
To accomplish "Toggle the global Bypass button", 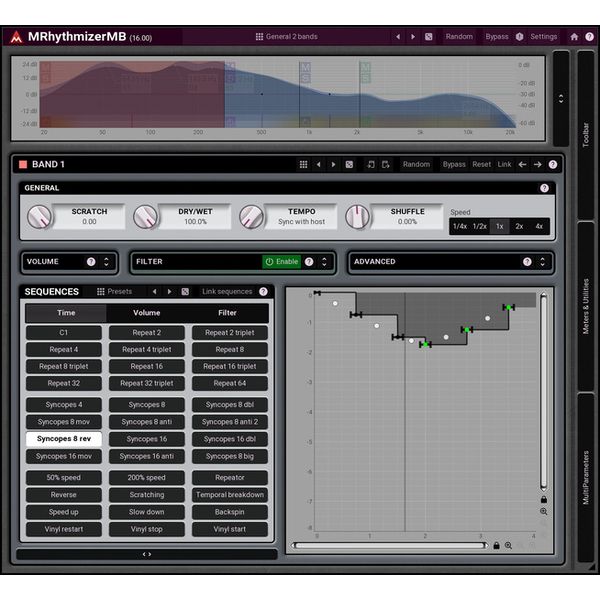I will (496, 37).
